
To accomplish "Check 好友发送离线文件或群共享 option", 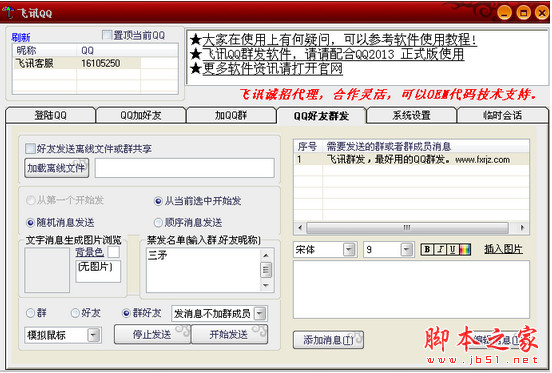I will [x=31, y=148].
